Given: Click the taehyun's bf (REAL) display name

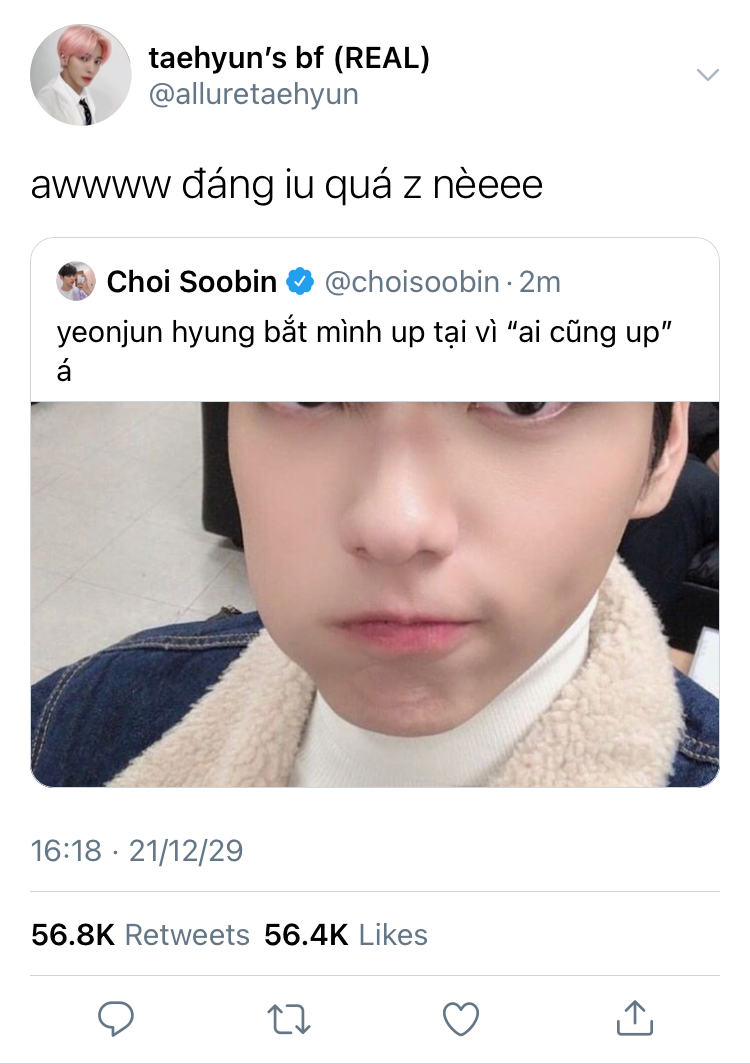Looking at the screenshot, I should click(289, 58).
